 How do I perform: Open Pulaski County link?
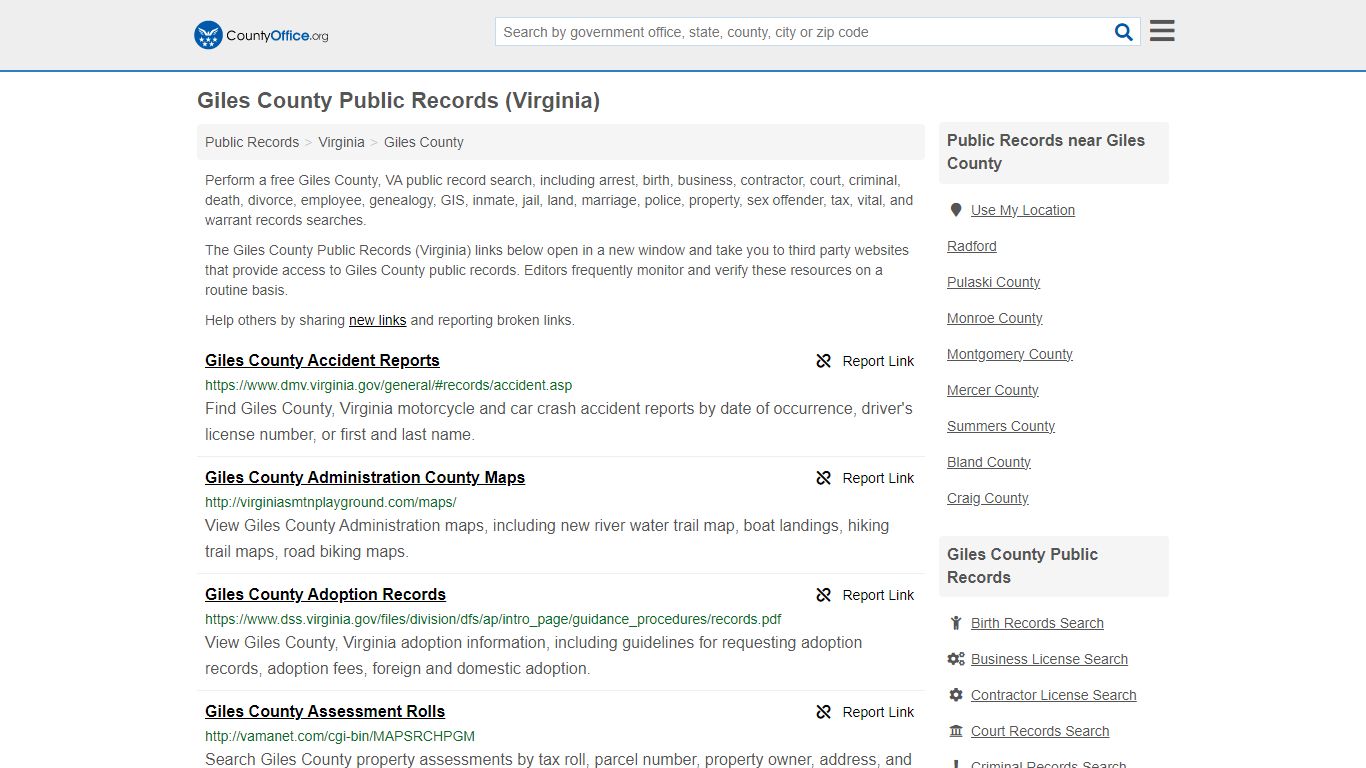coord(993,282)
